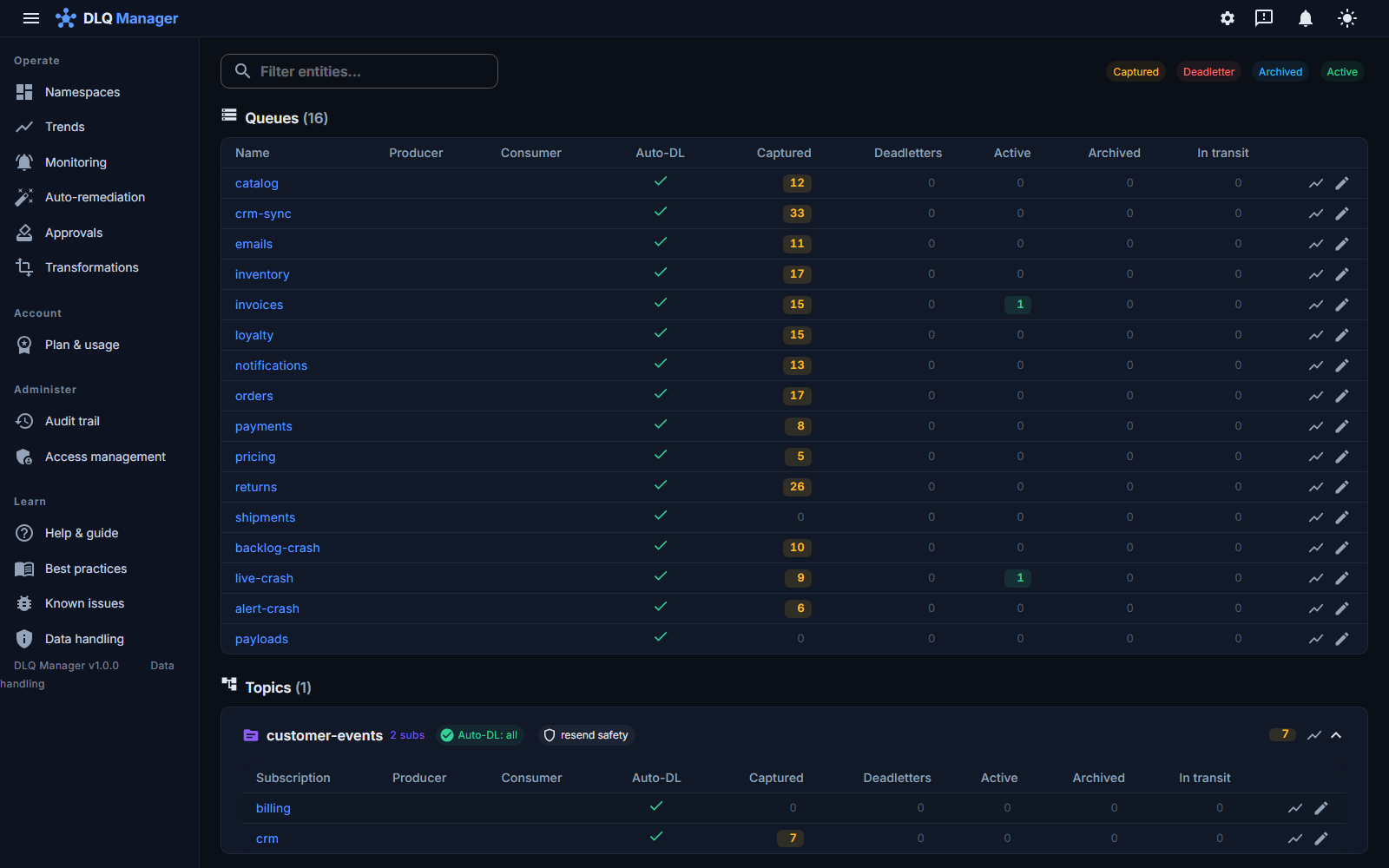Click captured count 7 for crm subscription
Screen dimensions: 1389x868
[792, 838]
